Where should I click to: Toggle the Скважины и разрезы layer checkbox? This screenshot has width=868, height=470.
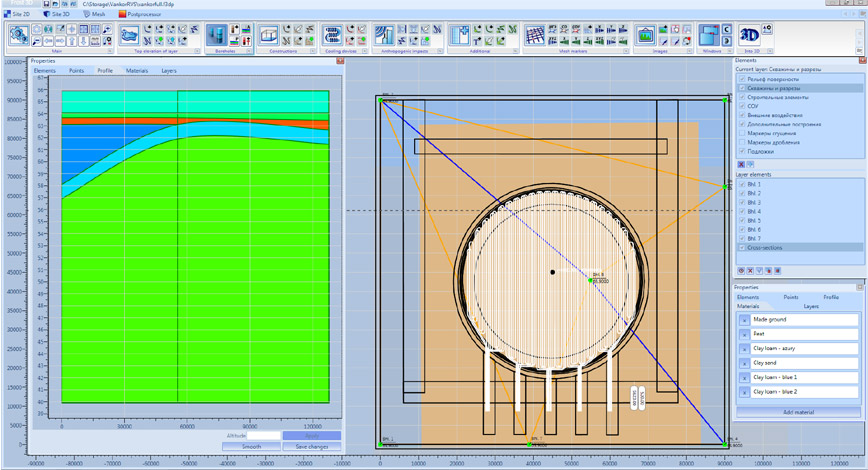click(742, 88)
